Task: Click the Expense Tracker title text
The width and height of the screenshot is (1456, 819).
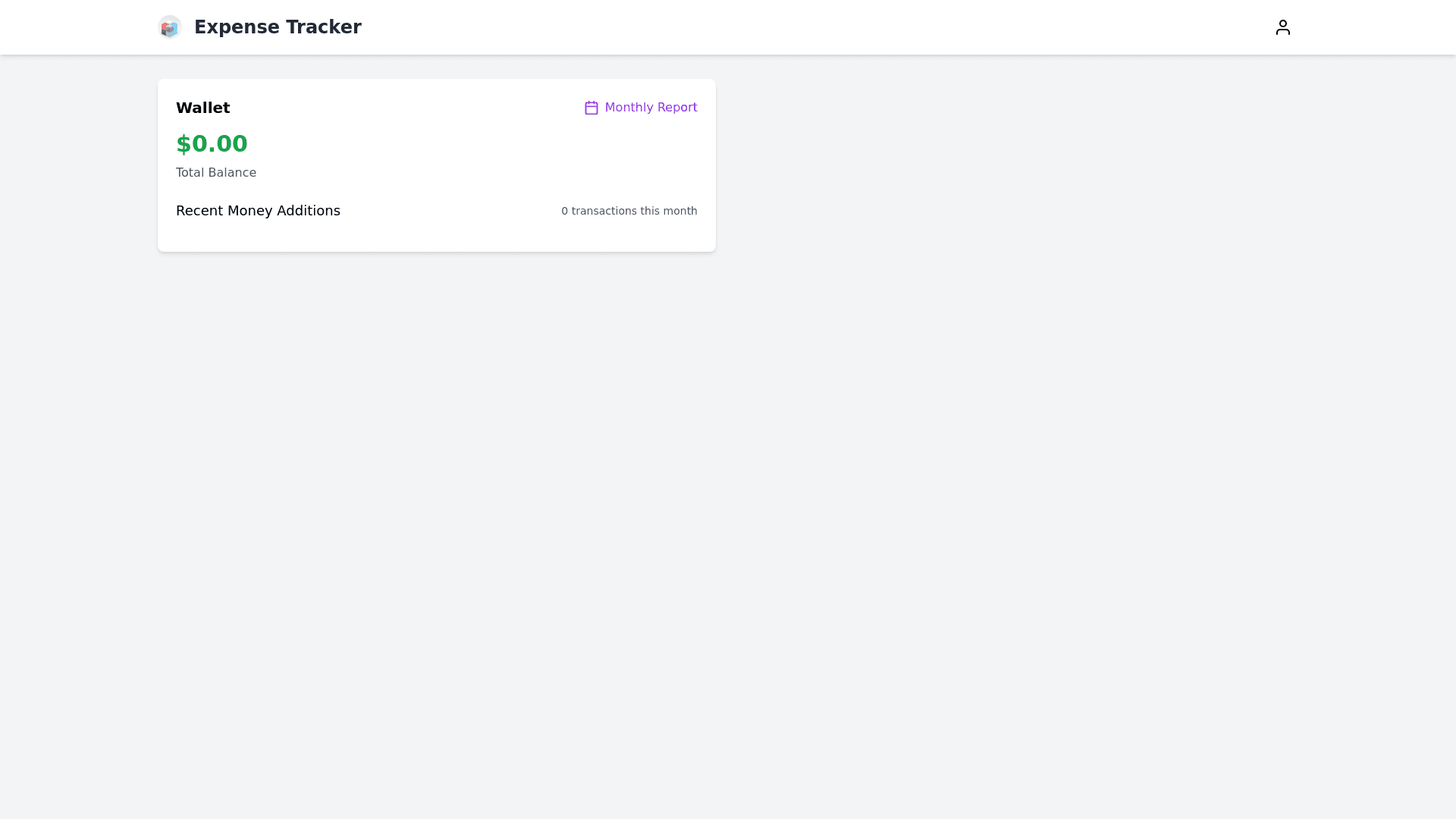Action: click(278, 27)
